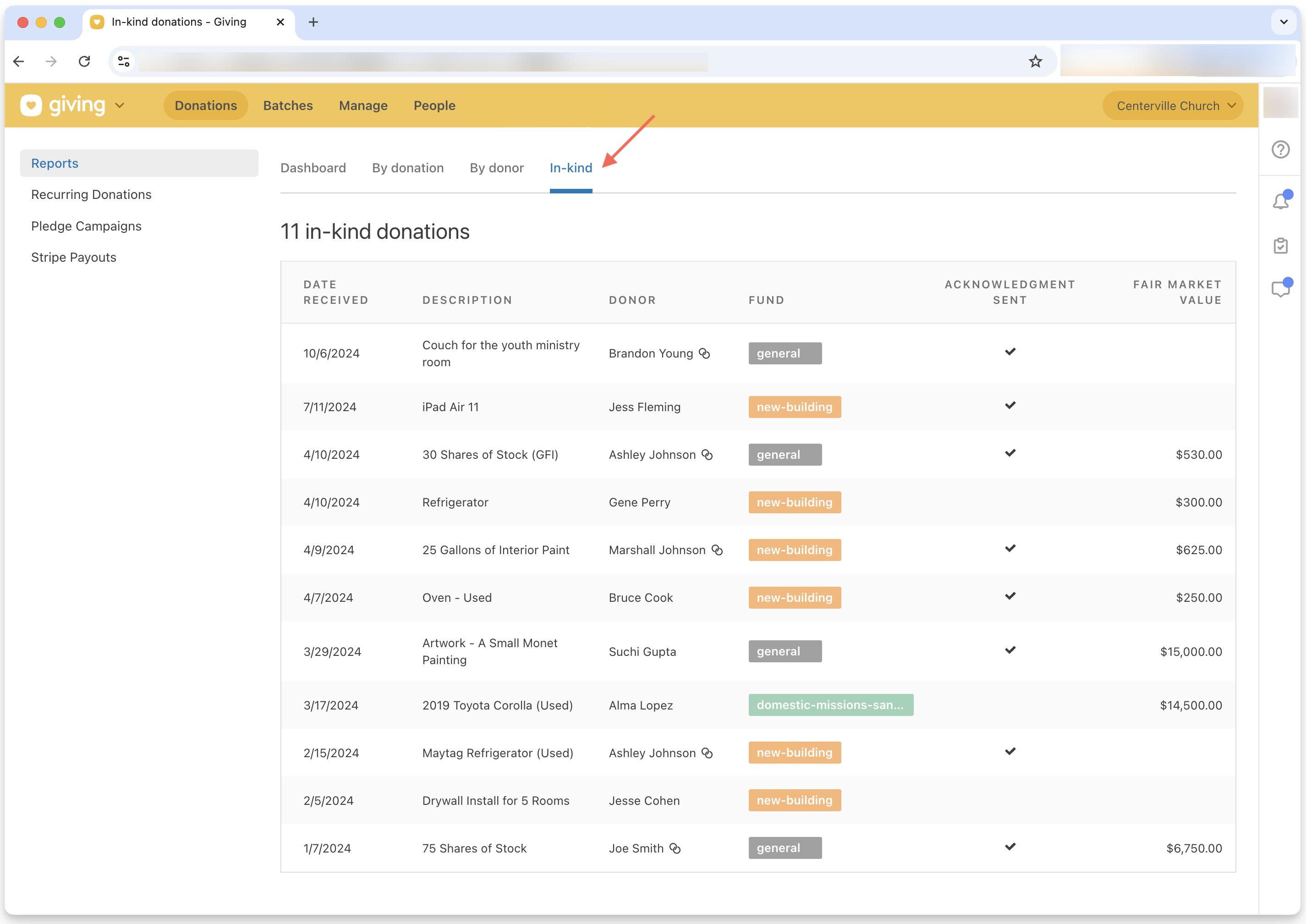Open the People menu in the navigation
This screenshot has height=924, width=1306.
pyautogui.click(x=434, y=105)
